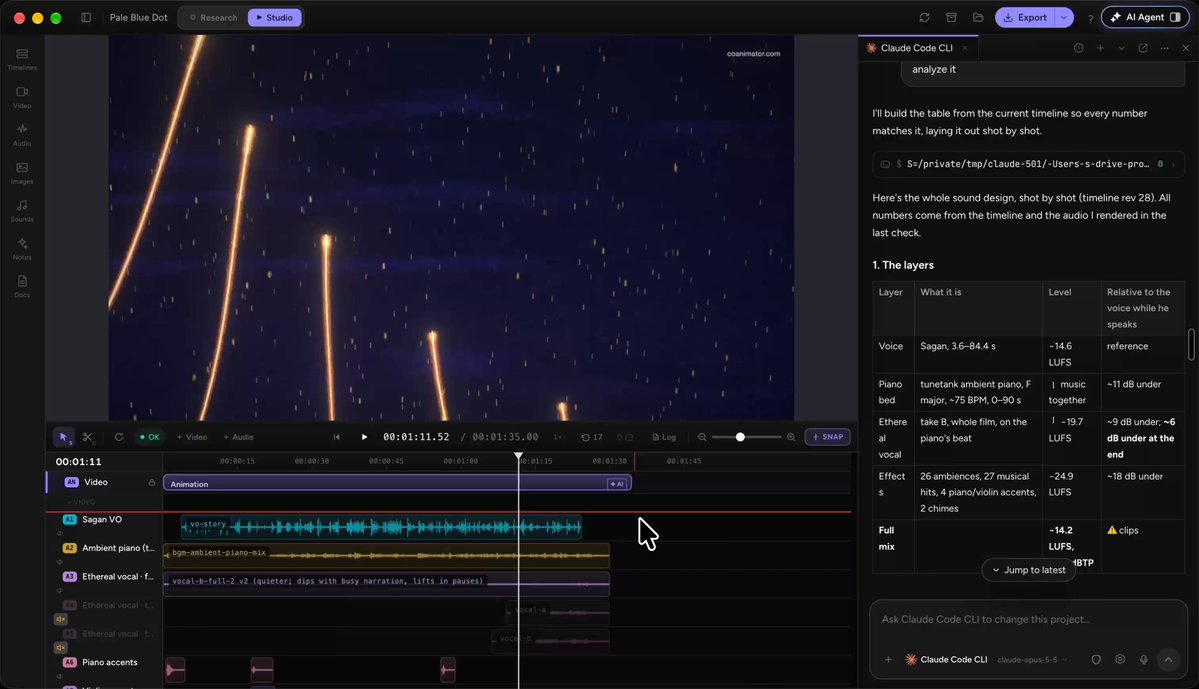The width and height of the screenshot is (1199, 689).
Task: Add attachment with plus in chat input
Action: pos(888,659)
